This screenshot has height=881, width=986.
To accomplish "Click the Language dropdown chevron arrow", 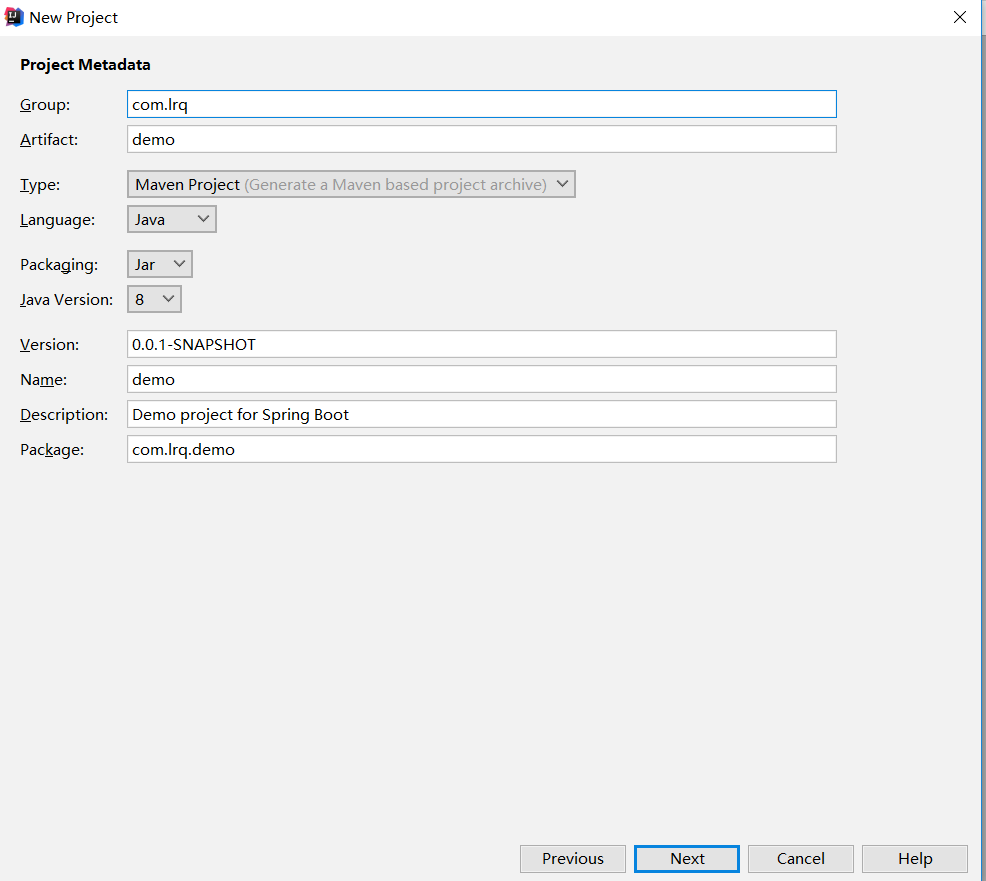I will 203,219.
